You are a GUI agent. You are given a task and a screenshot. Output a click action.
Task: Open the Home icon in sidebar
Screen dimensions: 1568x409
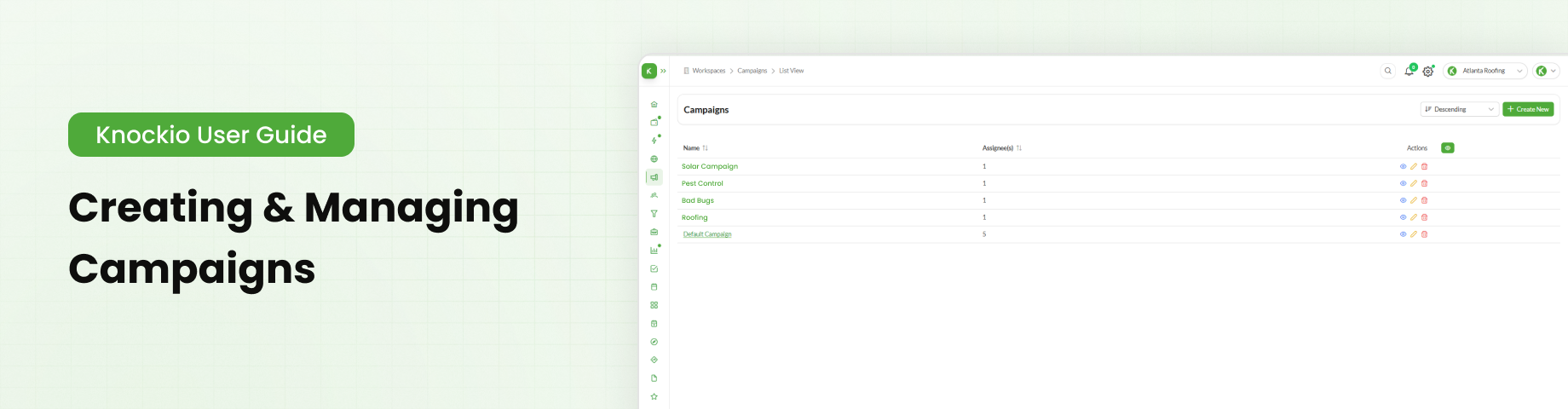654,105
